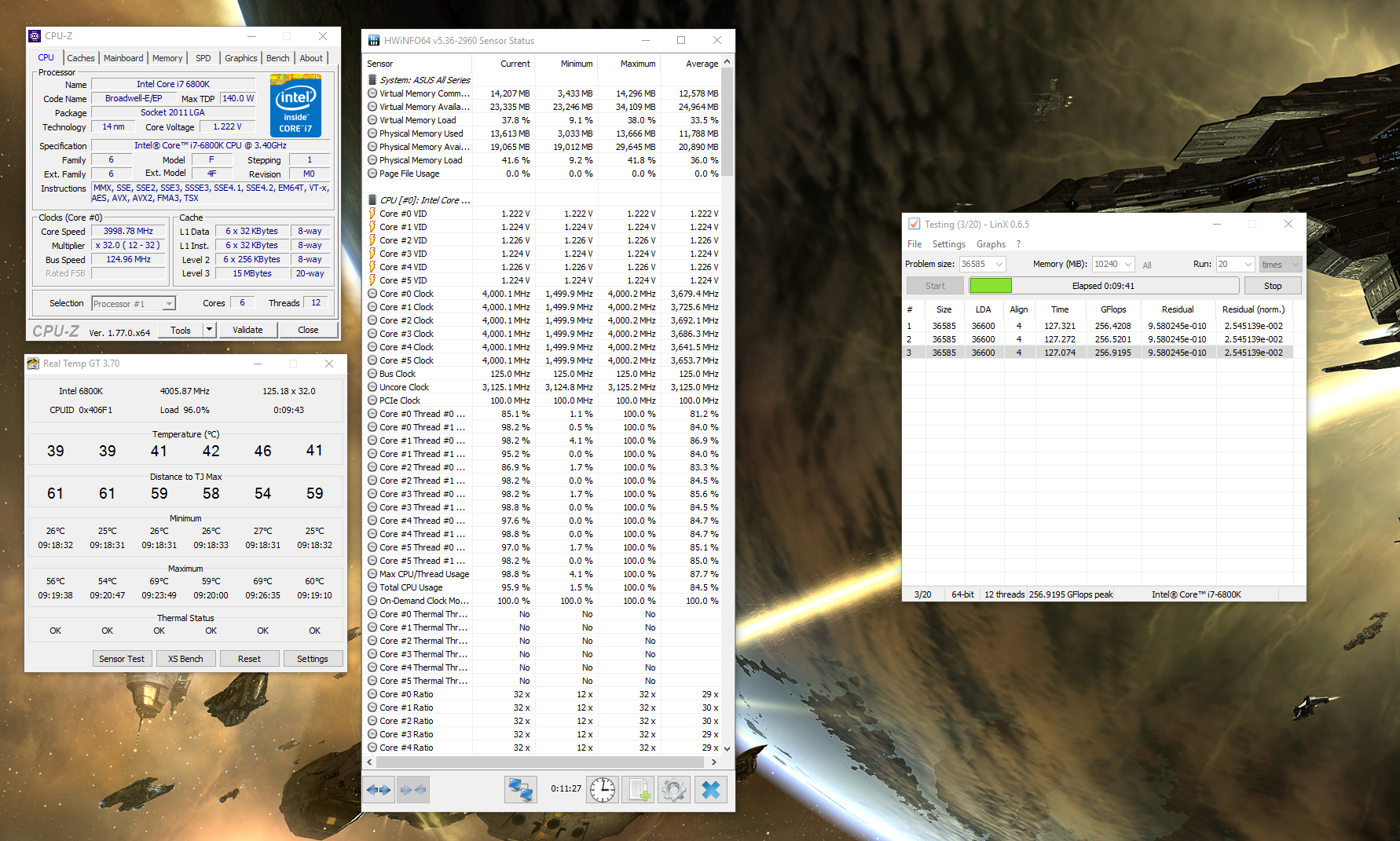Stop the LinX test with Stop button
Viewport: 1400px width, 841px height.
point(1273,286)
